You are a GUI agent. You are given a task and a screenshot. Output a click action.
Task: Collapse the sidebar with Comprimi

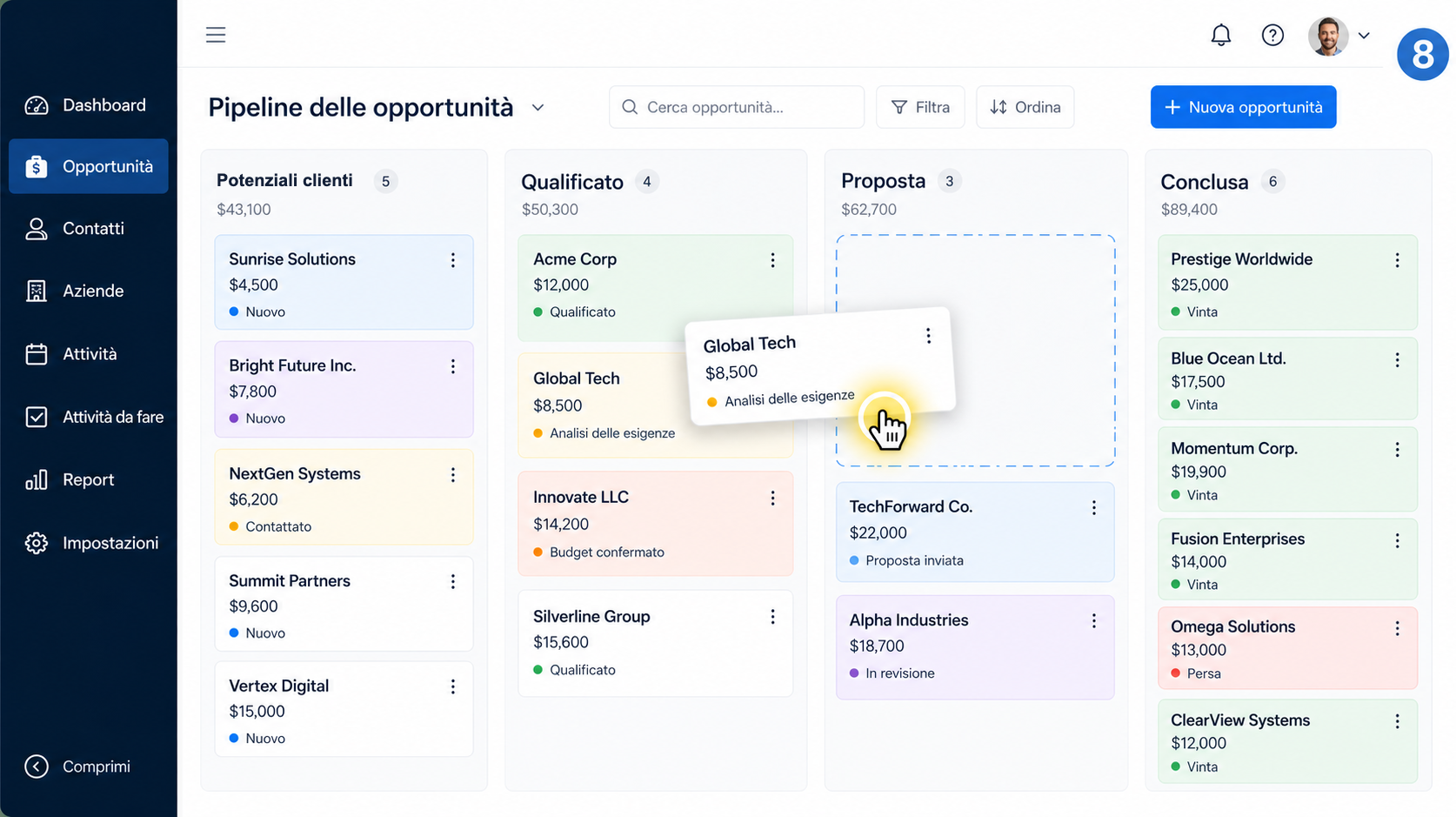click(x=78, y=767)
